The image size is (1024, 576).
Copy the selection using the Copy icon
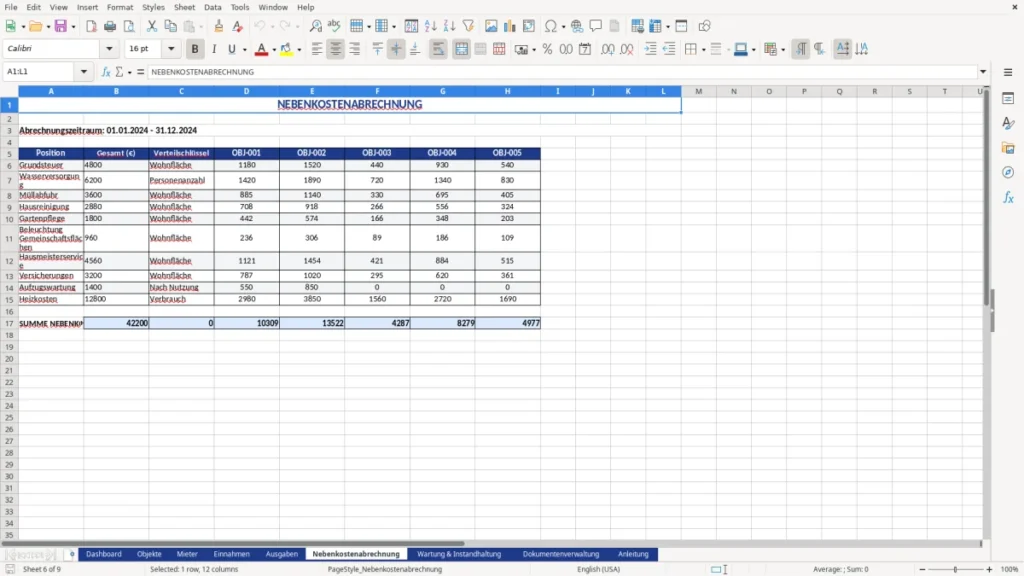(x=170, y=26)
